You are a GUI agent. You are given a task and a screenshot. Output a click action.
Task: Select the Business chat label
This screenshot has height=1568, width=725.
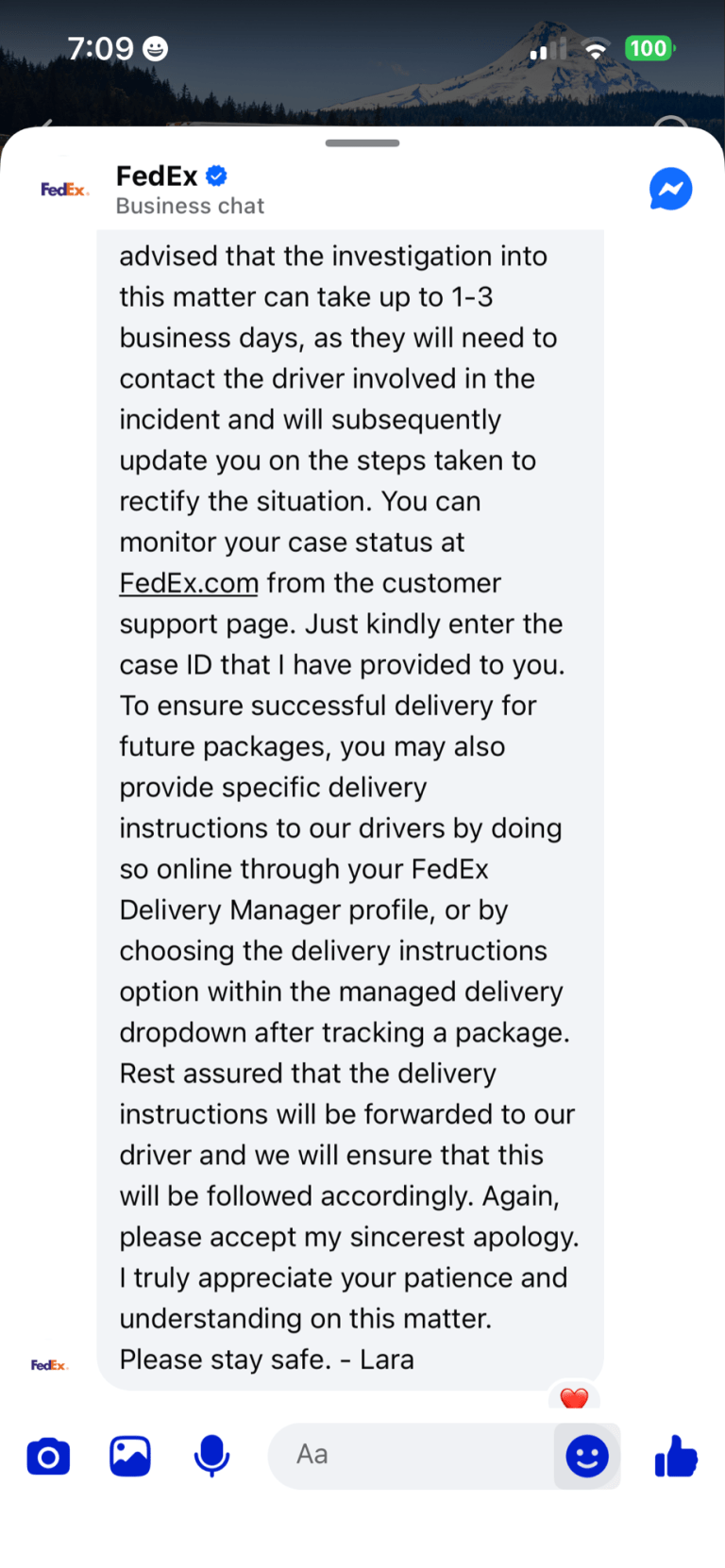click(189, 206)
